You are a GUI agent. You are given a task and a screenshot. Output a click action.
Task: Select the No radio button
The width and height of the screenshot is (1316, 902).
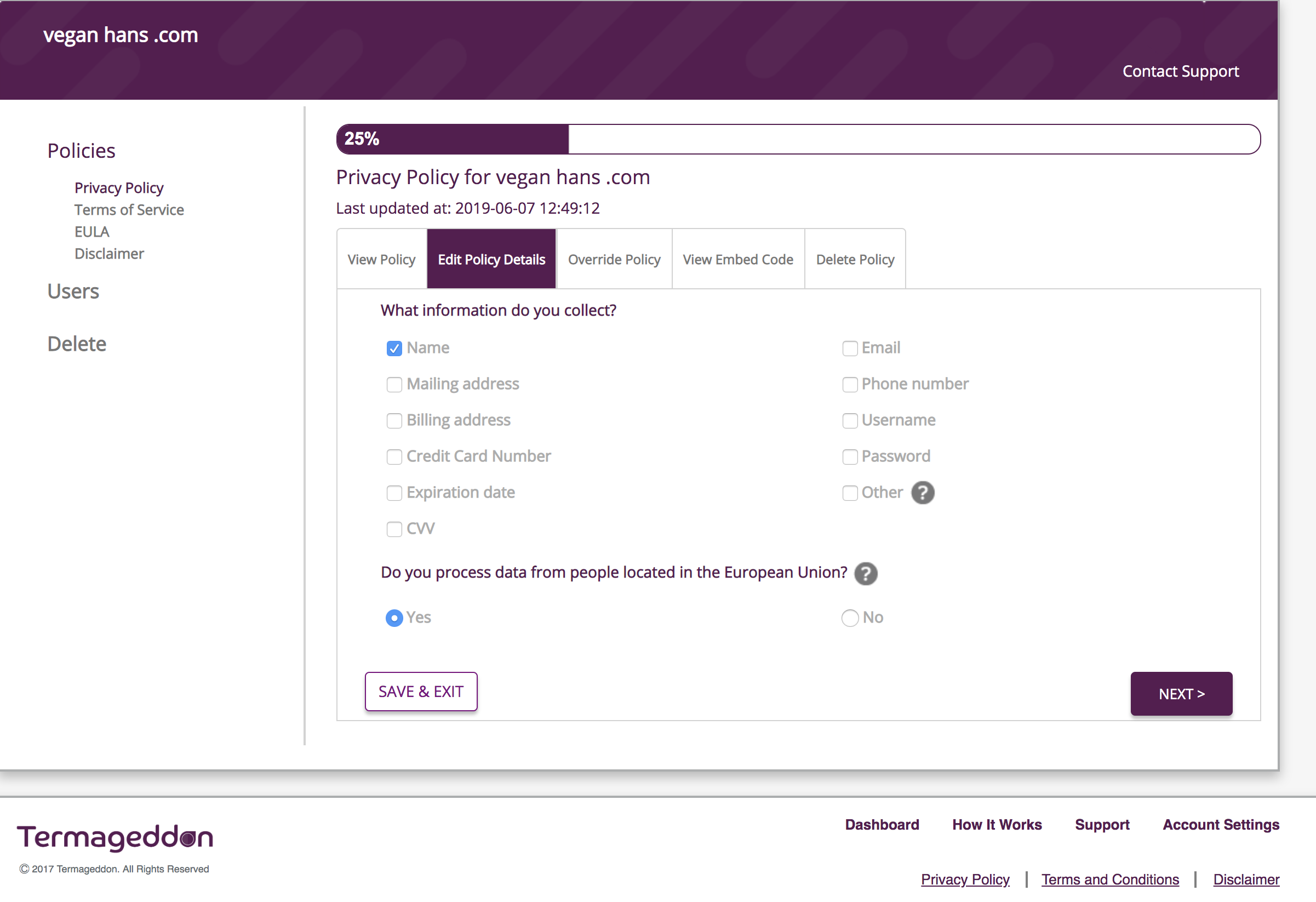click(849, 618)
